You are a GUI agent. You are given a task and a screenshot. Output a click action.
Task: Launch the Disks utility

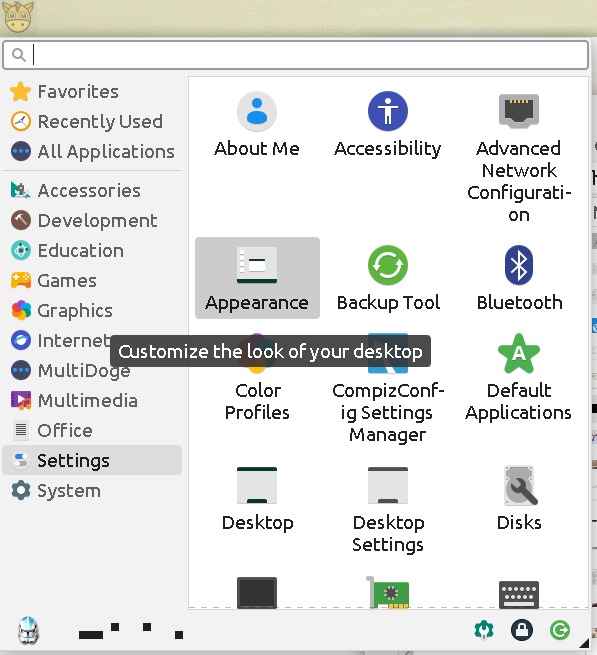tap(519, 499)
